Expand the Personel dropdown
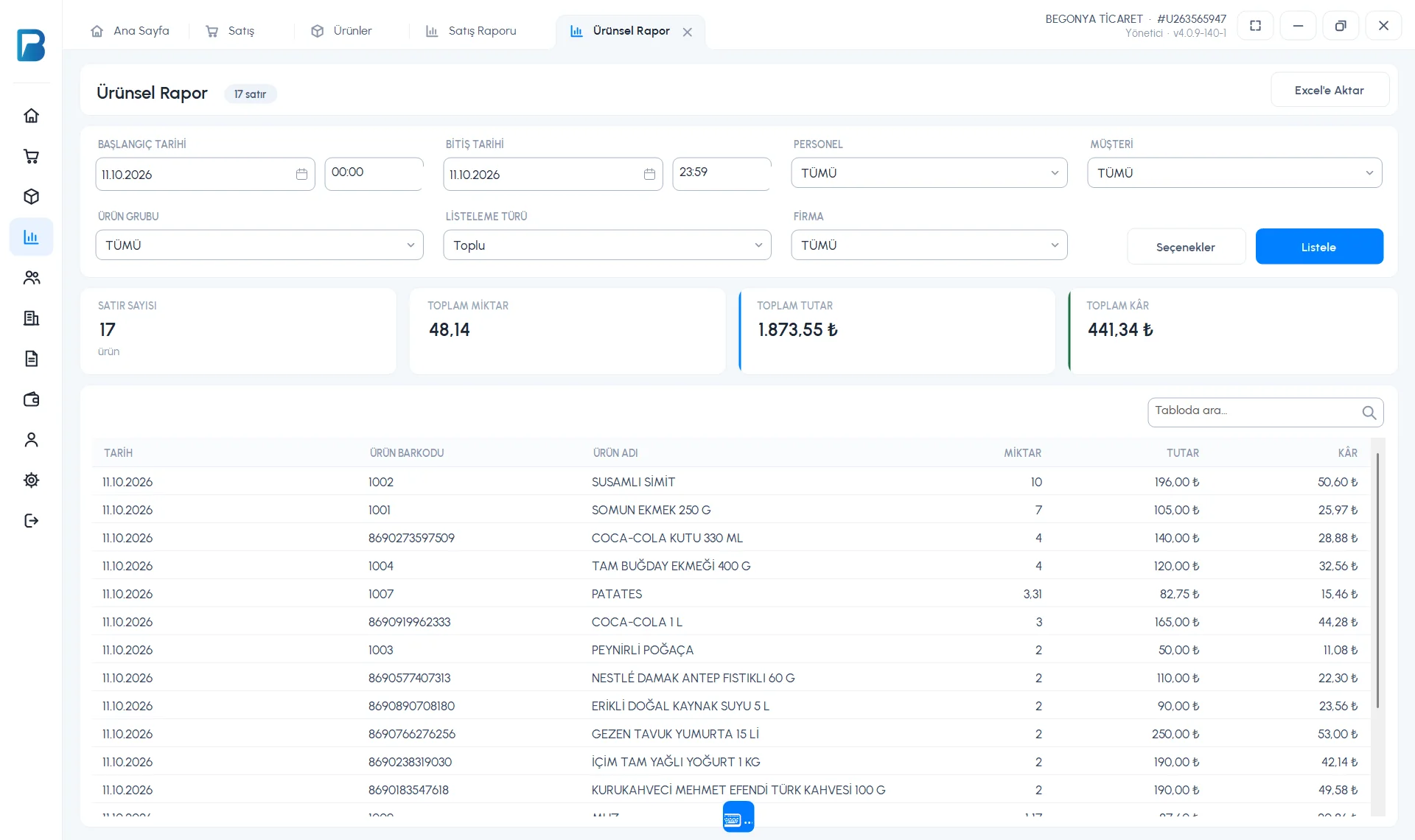1415x840 pixels. (x=929, y=173)
